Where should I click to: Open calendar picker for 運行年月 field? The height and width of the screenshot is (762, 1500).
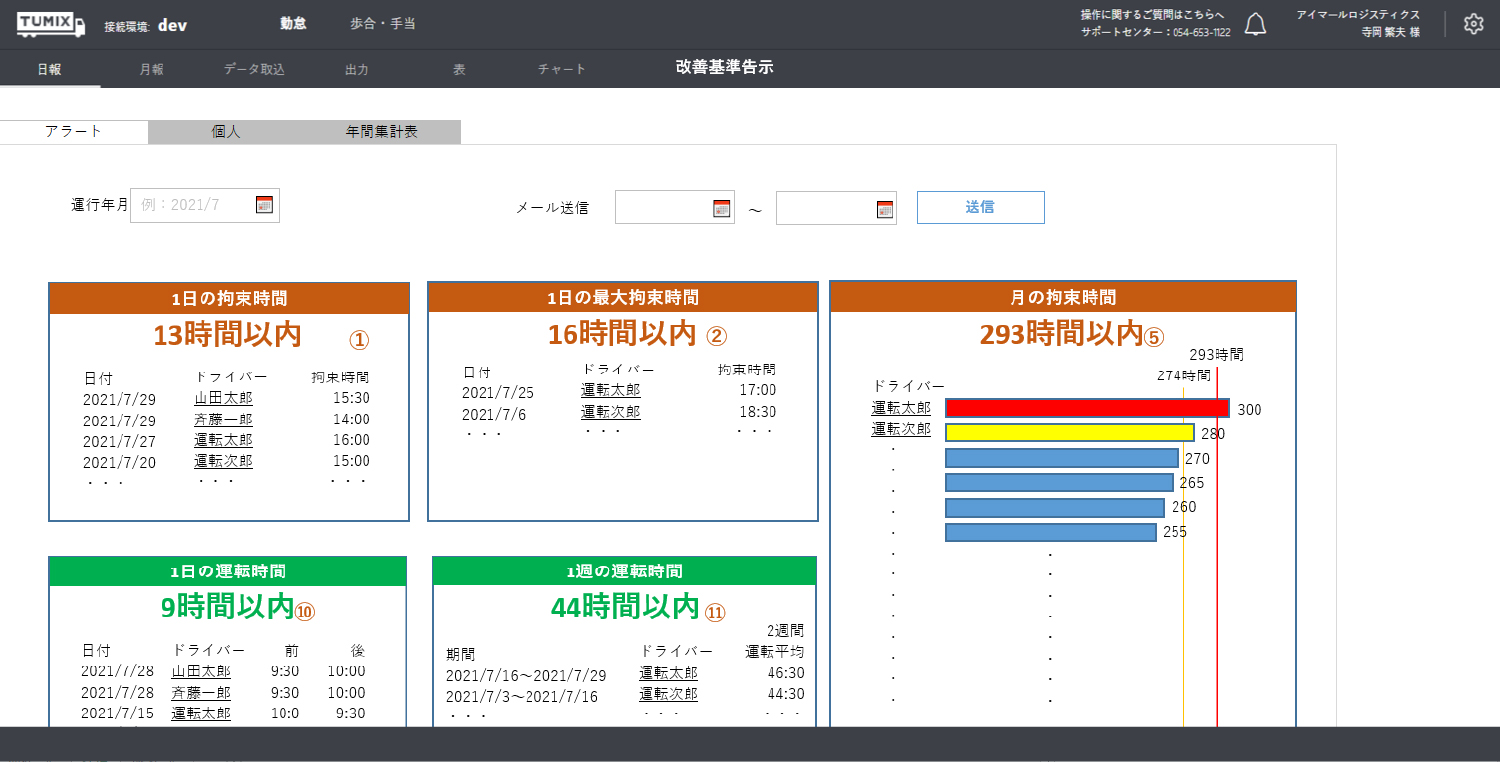click(264, 205)
